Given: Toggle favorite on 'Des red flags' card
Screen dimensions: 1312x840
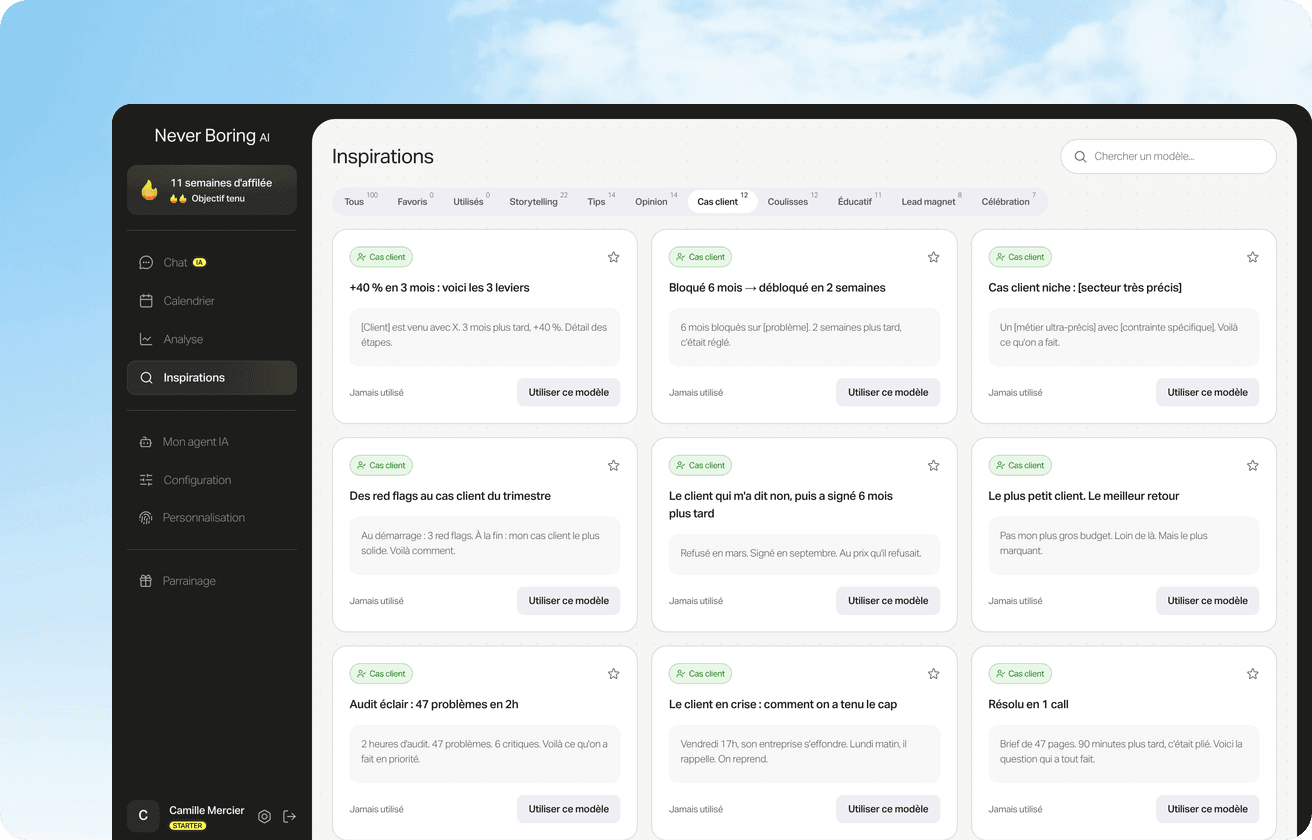Looking at the screenshot, I should click(x=614, y=465).
